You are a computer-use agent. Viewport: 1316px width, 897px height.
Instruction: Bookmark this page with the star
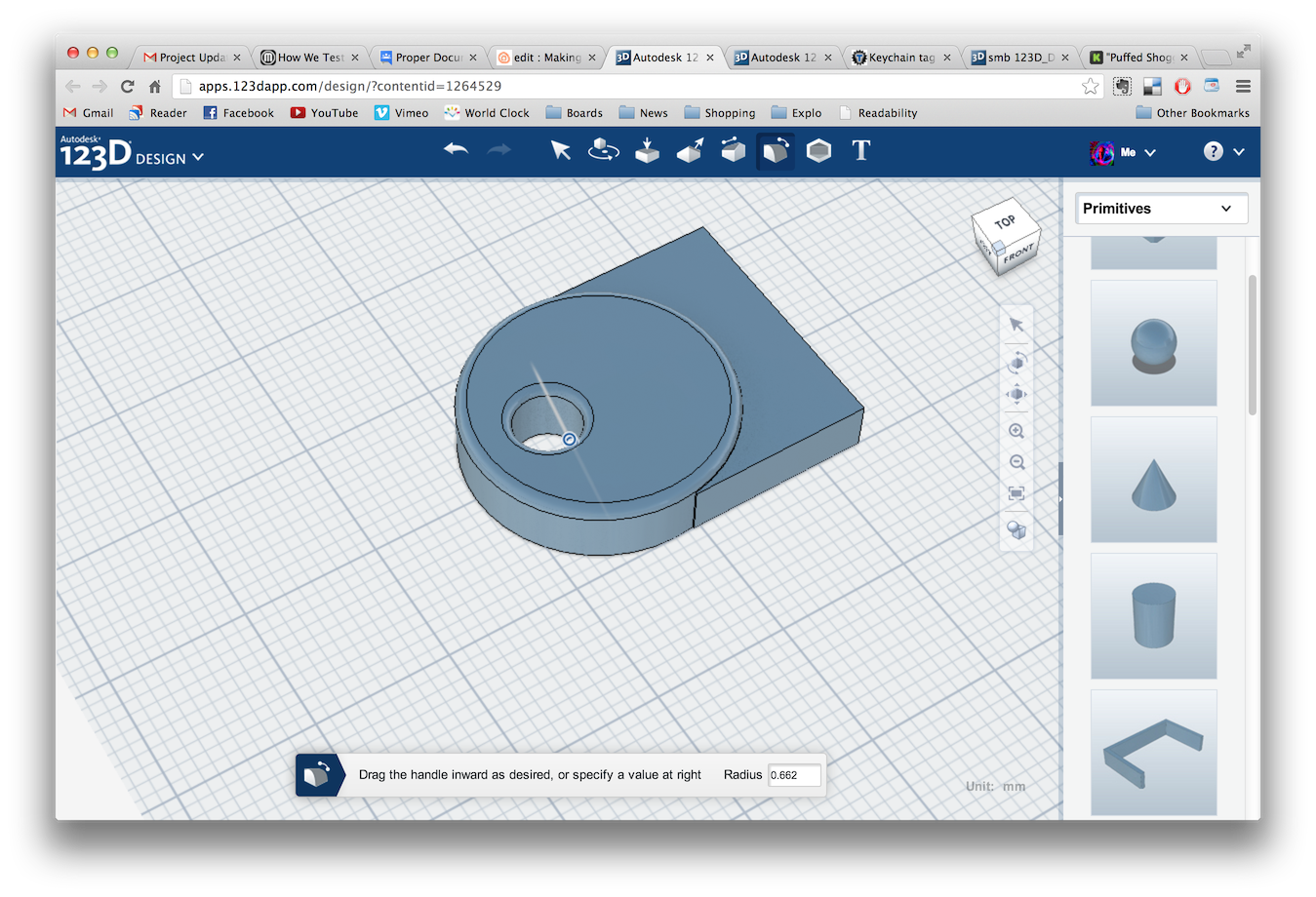1090,86
